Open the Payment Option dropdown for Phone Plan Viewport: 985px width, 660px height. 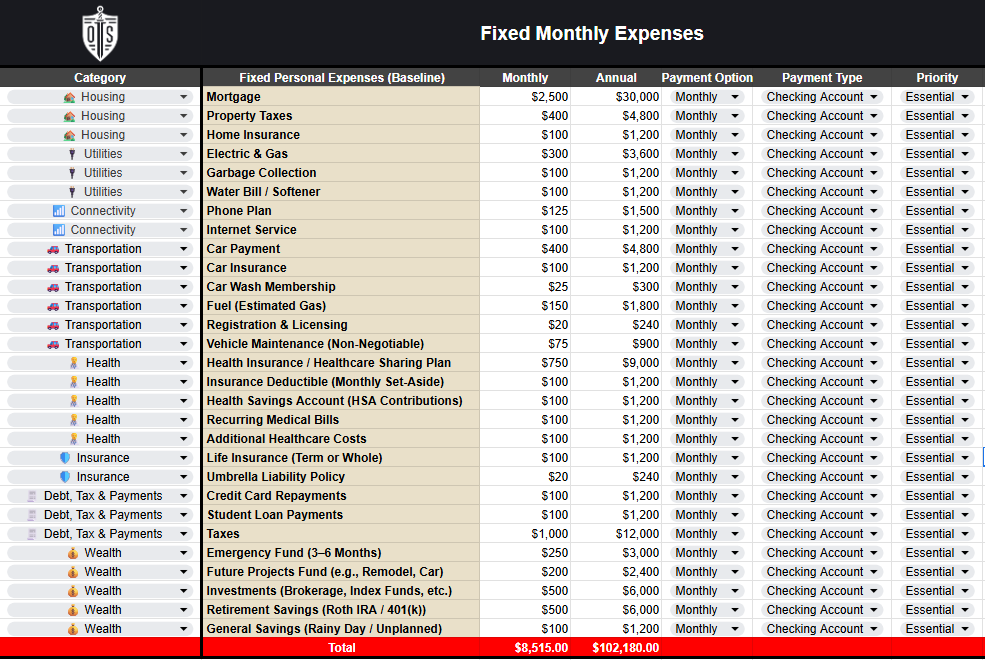(735, 211)
